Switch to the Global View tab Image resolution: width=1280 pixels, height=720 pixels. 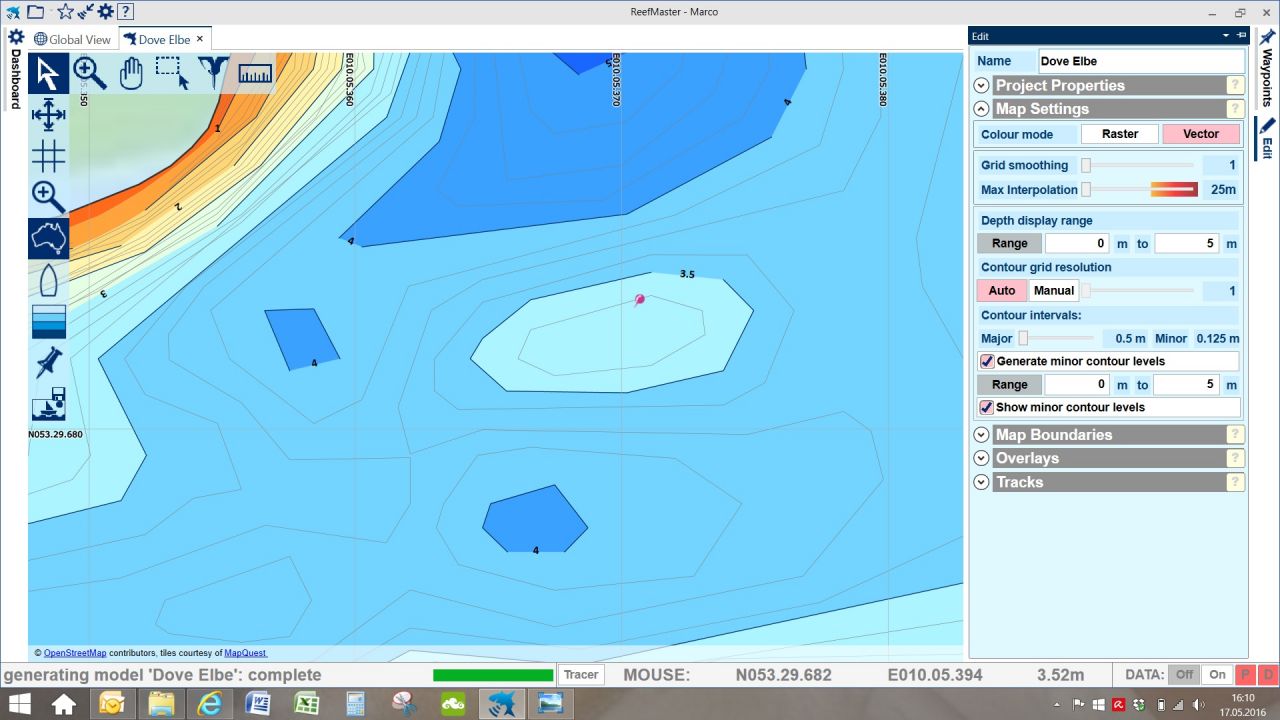[x=73, y=39]
